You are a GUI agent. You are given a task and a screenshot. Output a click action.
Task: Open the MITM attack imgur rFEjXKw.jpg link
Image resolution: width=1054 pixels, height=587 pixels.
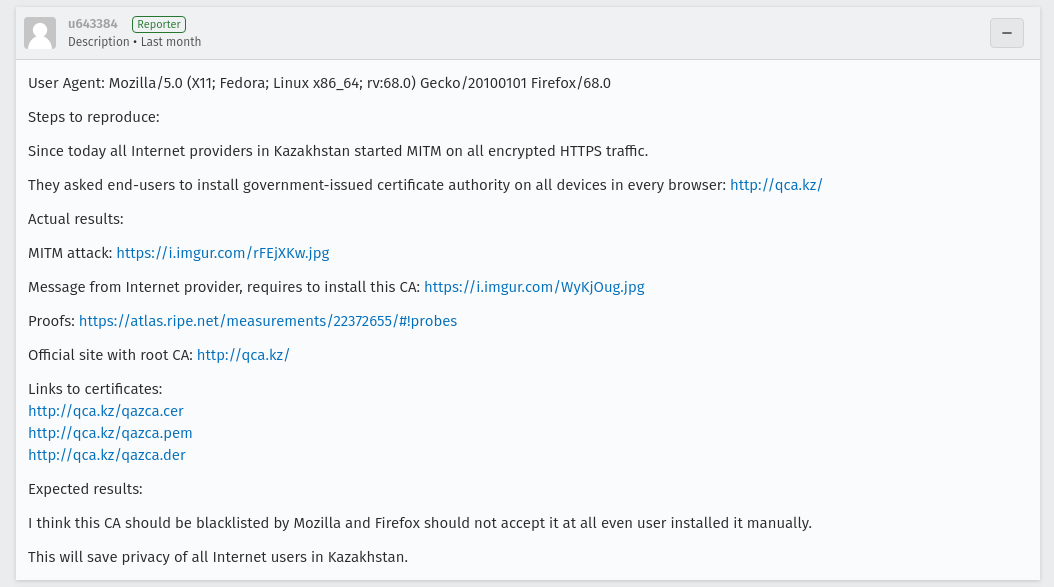tap(222, 253)
